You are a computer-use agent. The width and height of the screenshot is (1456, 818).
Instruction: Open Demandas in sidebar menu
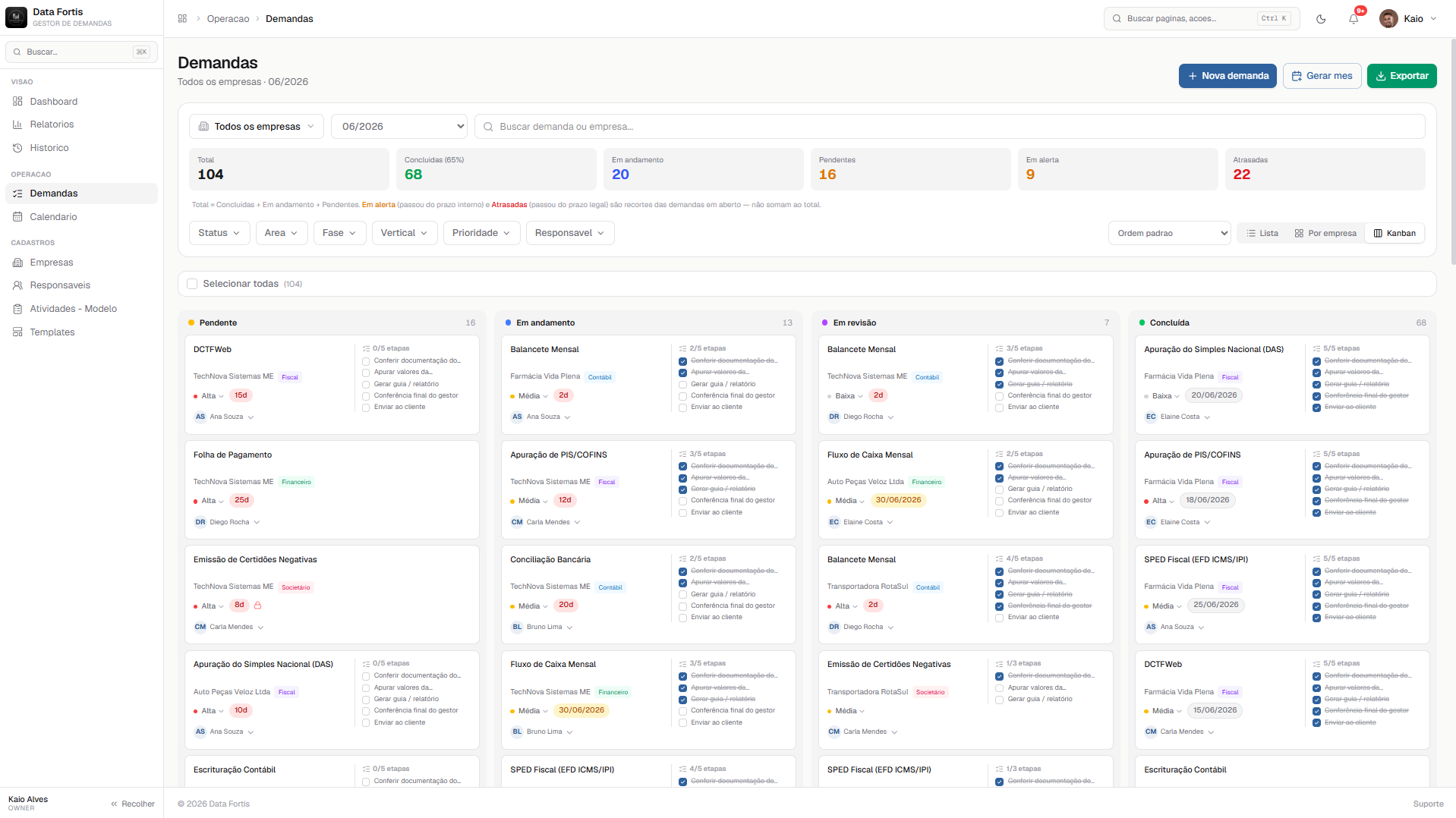[81, 193]
